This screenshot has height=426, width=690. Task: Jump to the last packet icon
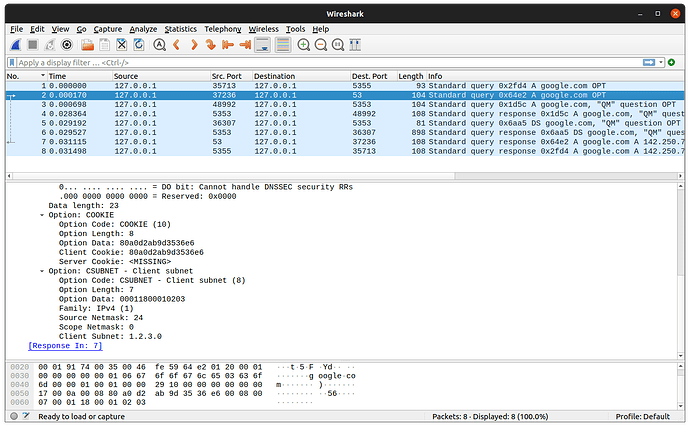click(245, 45)
